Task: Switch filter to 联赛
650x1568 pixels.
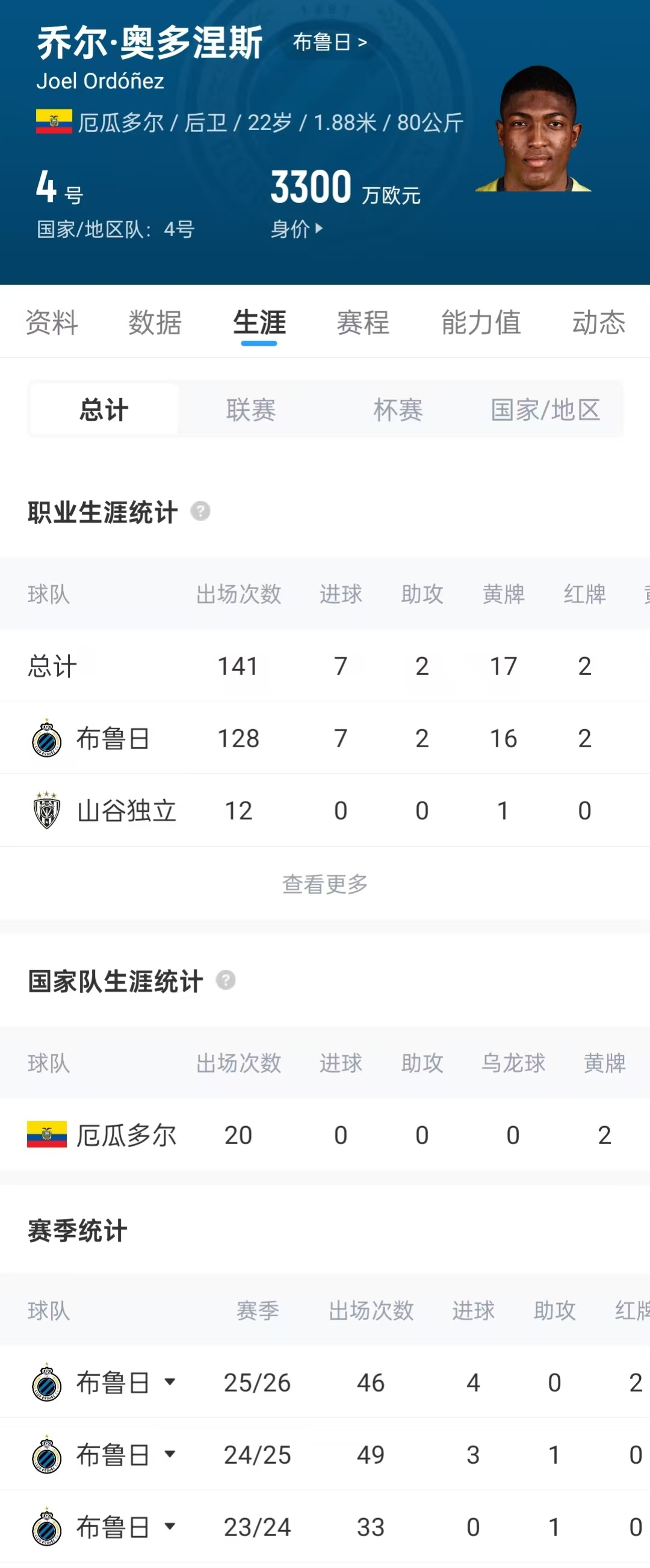Action: 251,409
